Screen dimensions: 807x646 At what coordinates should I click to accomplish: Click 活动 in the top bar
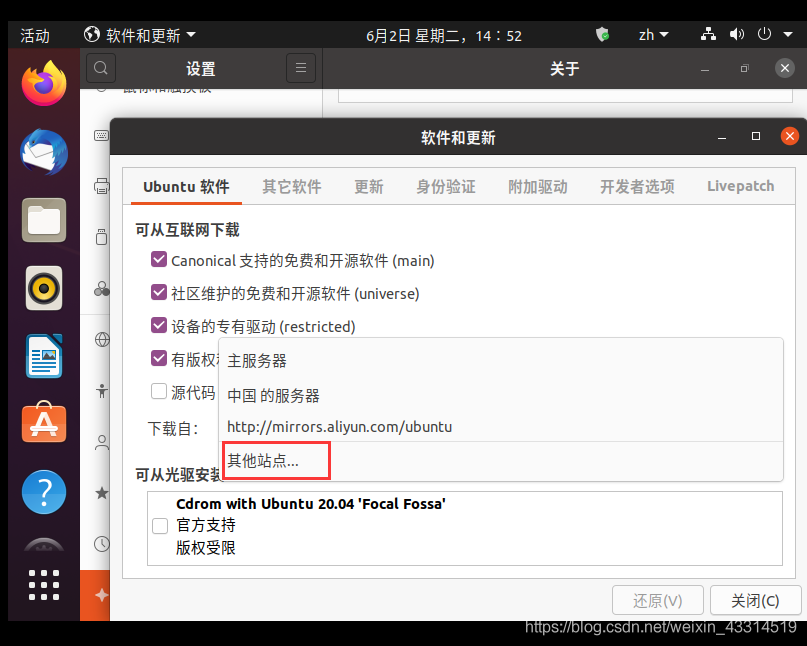tap(35, 35)
